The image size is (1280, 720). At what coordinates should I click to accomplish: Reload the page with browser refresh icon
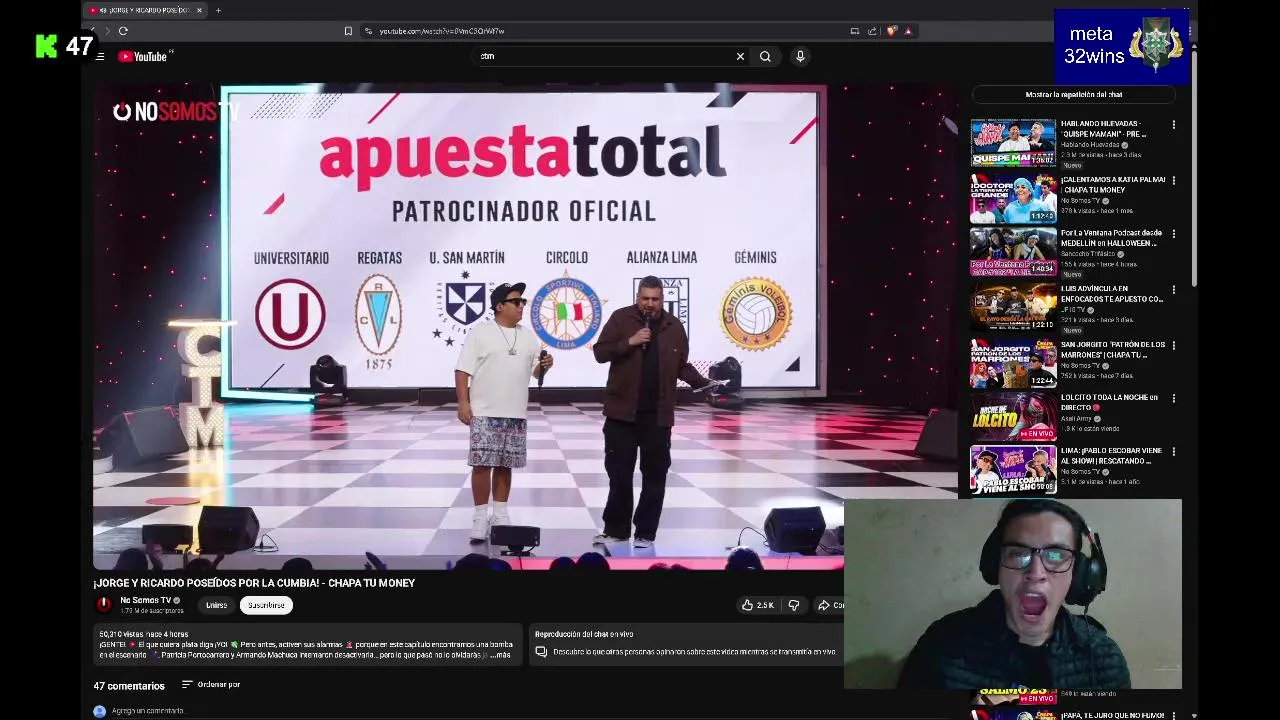tap(123, 31)
